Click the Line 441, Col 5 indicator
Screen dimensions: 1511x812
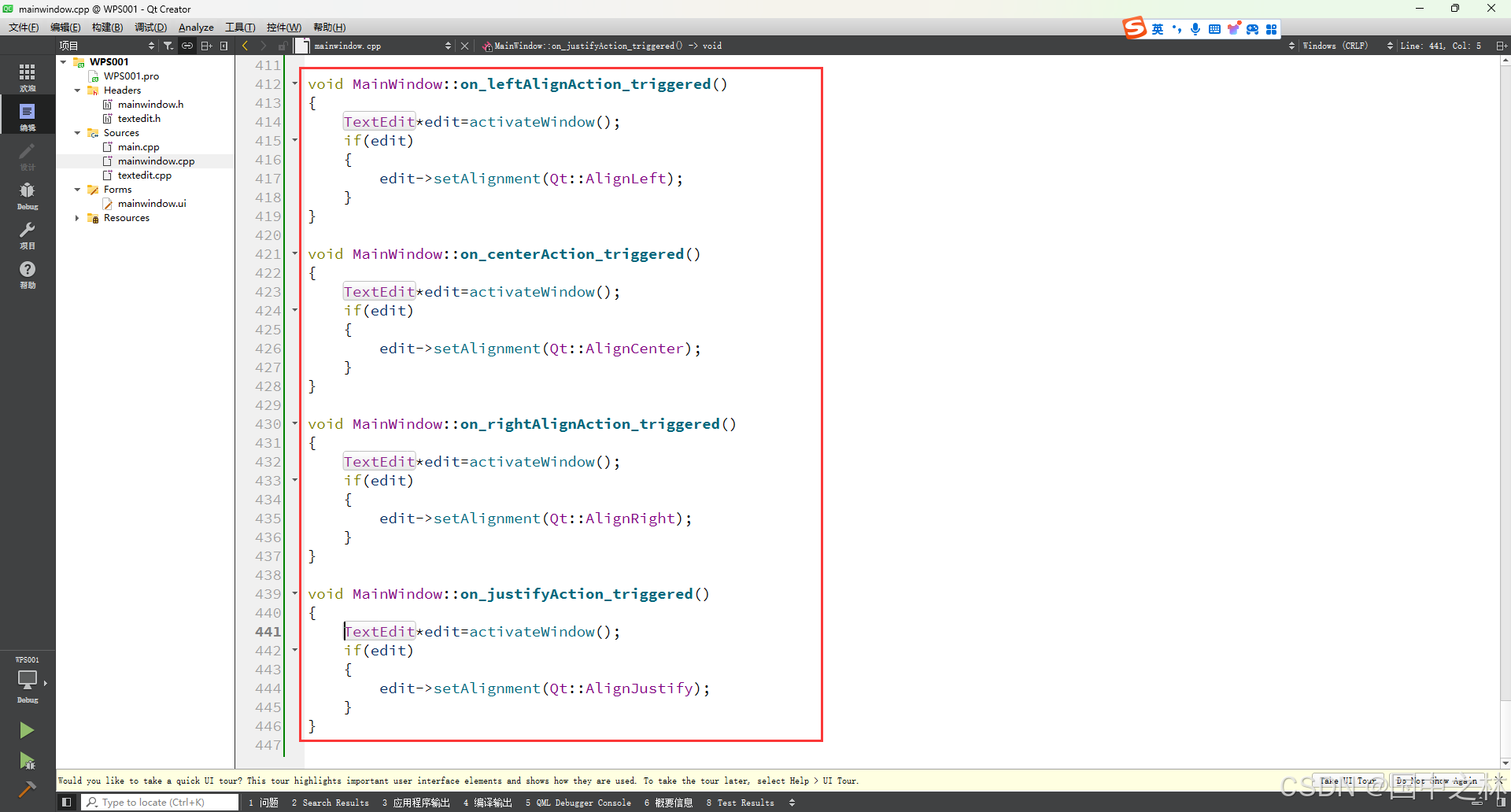pos(1440,46)
